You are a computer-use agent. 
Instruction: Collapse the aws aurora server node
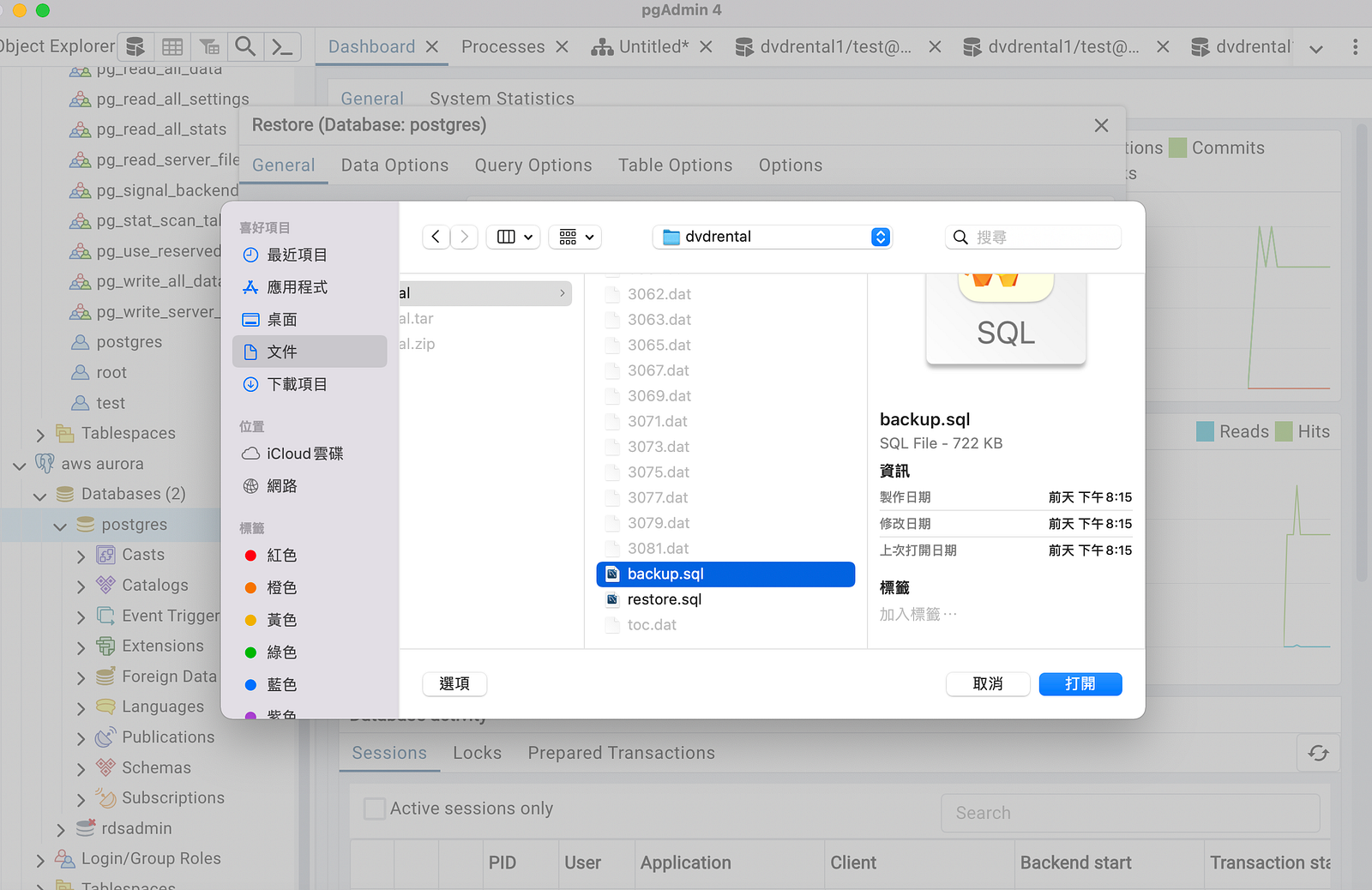click(x=19, y=465)
